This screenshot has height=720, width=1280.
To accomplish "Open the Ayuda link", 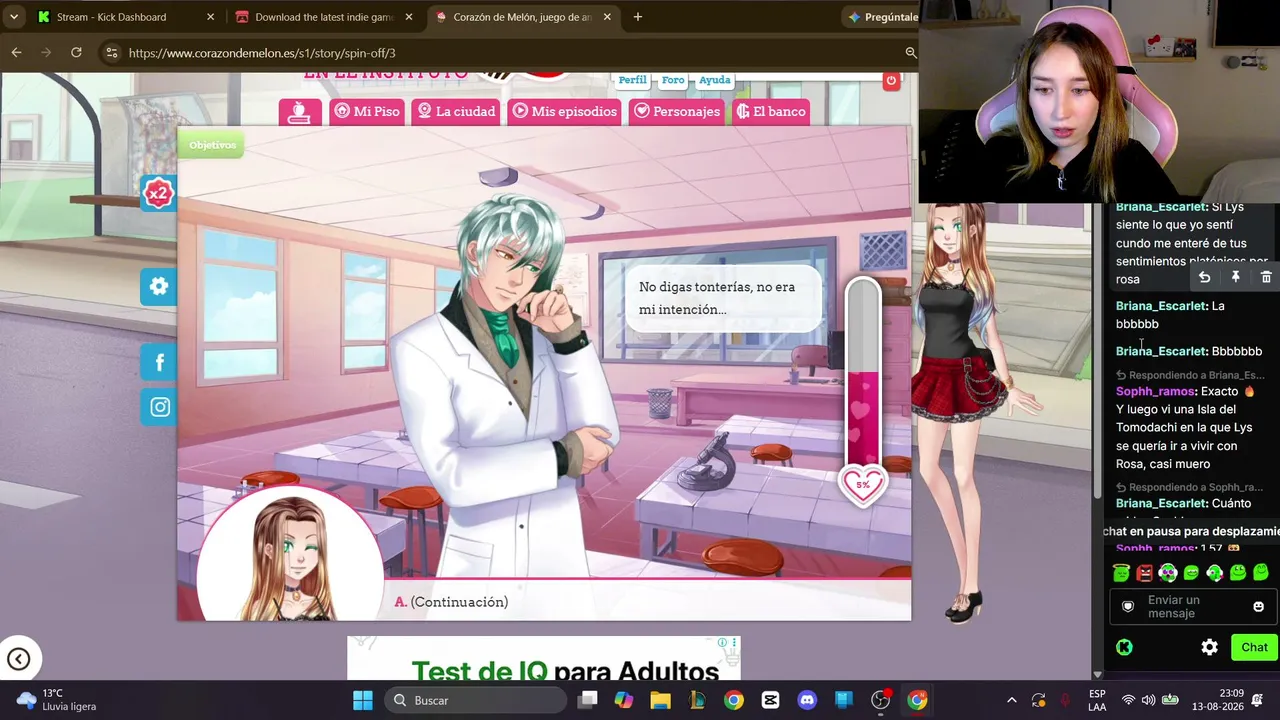I will [714, 80].
